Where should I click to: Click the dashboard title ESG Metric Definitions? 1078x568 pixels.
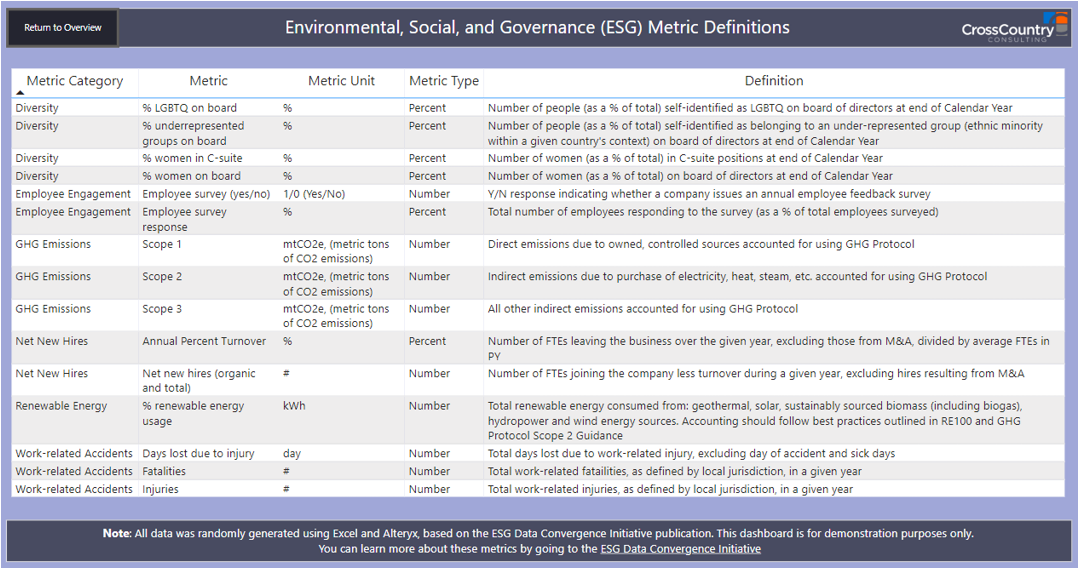pos(537,28)
